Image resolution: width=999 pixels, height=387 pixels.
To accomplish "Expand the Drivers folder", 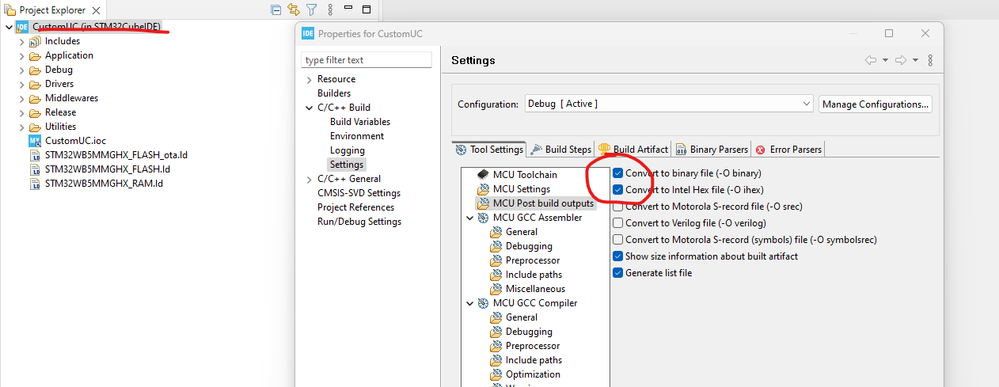I will tap(22, 84).
